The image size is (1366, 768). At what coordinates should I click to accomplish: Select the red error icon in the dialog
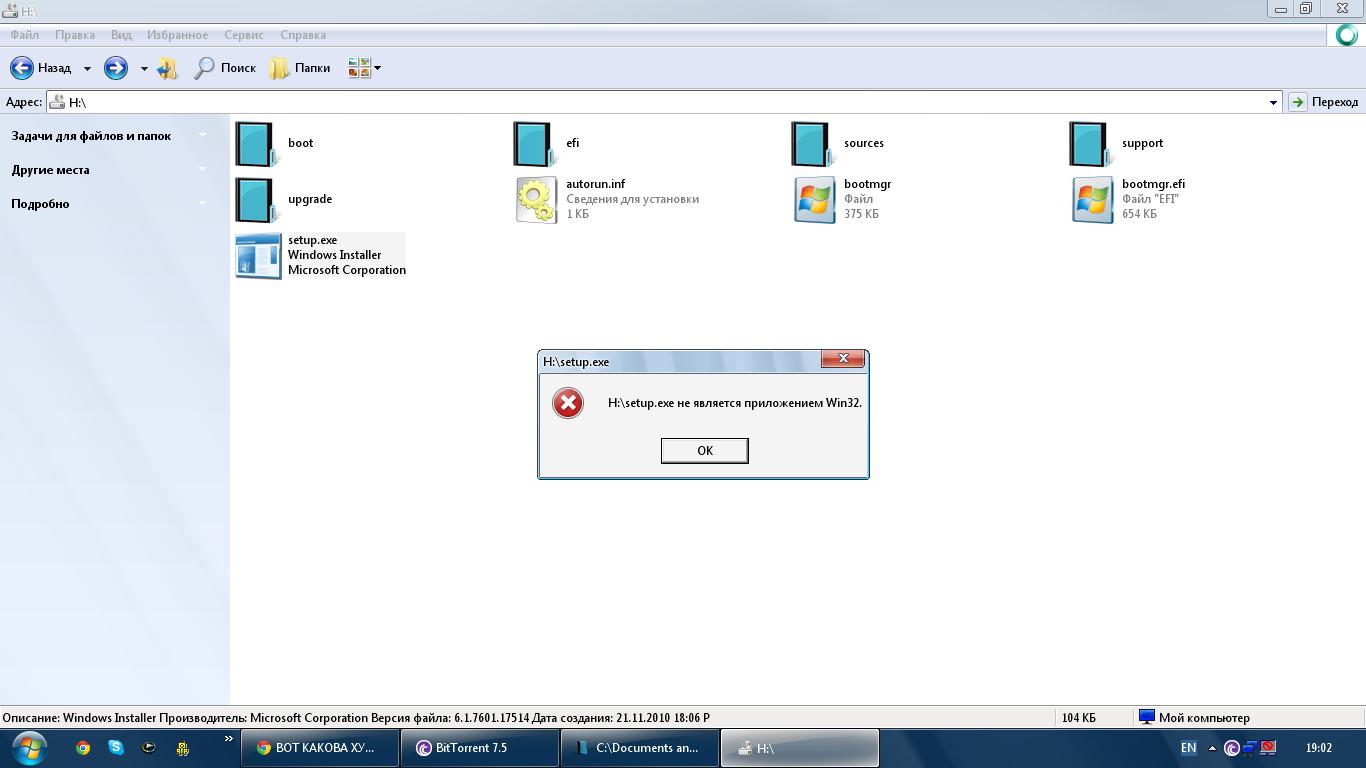(568, 403)
